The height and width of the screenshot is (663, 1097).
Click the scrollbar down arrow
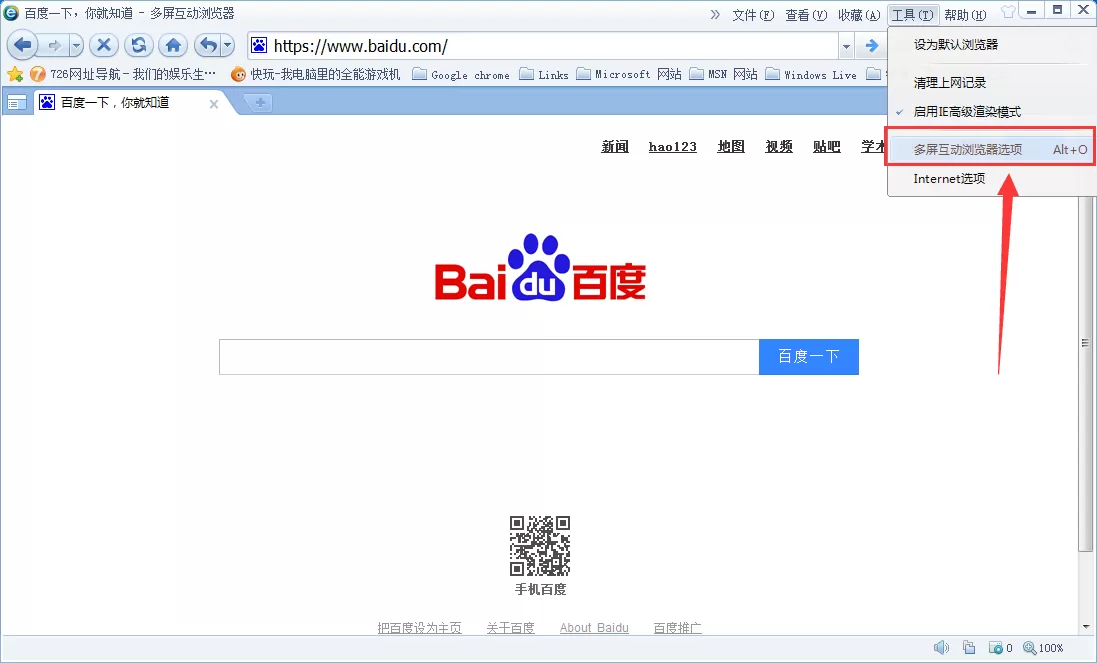1085,627
